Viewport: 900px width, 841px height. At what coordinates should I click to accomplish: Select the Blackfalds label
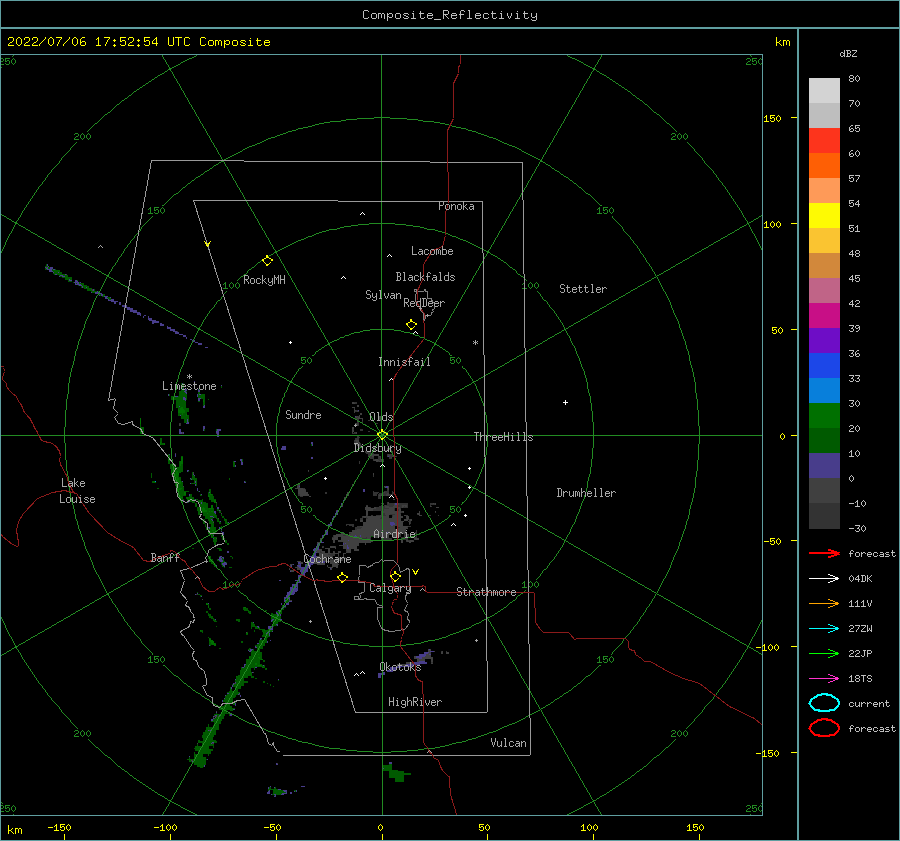click(425, 277)
